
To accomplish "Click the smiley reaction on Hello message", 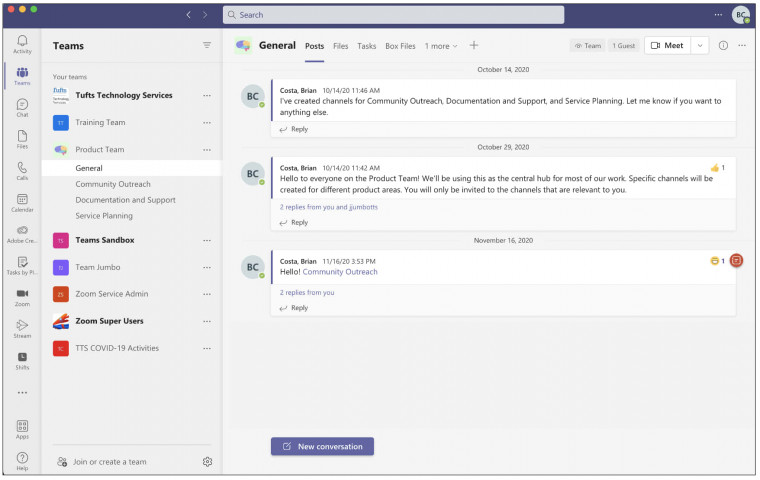I will (x=714, y=261).
